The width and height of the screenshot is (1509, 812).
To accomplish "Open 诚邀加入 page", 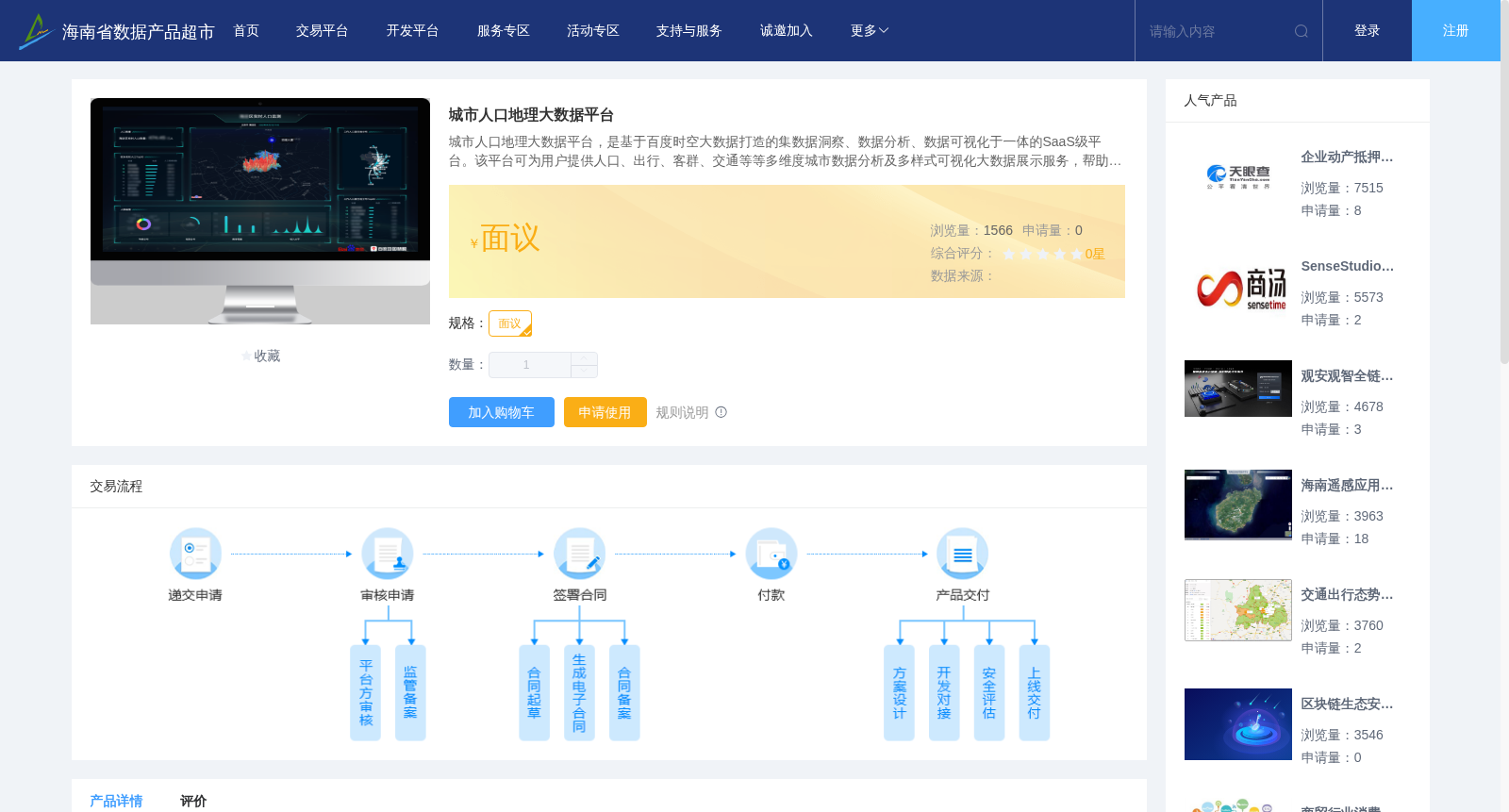I will pos(787,31).
